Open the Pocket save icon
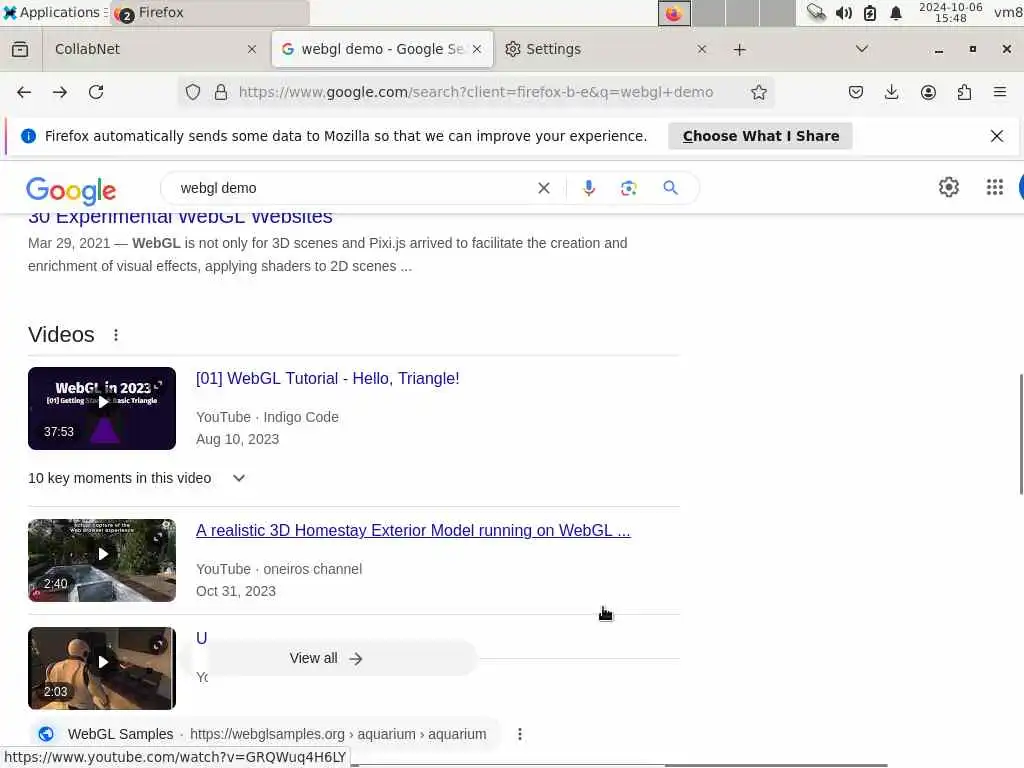This screenshot has width=1024, height=768. point(856,92)
